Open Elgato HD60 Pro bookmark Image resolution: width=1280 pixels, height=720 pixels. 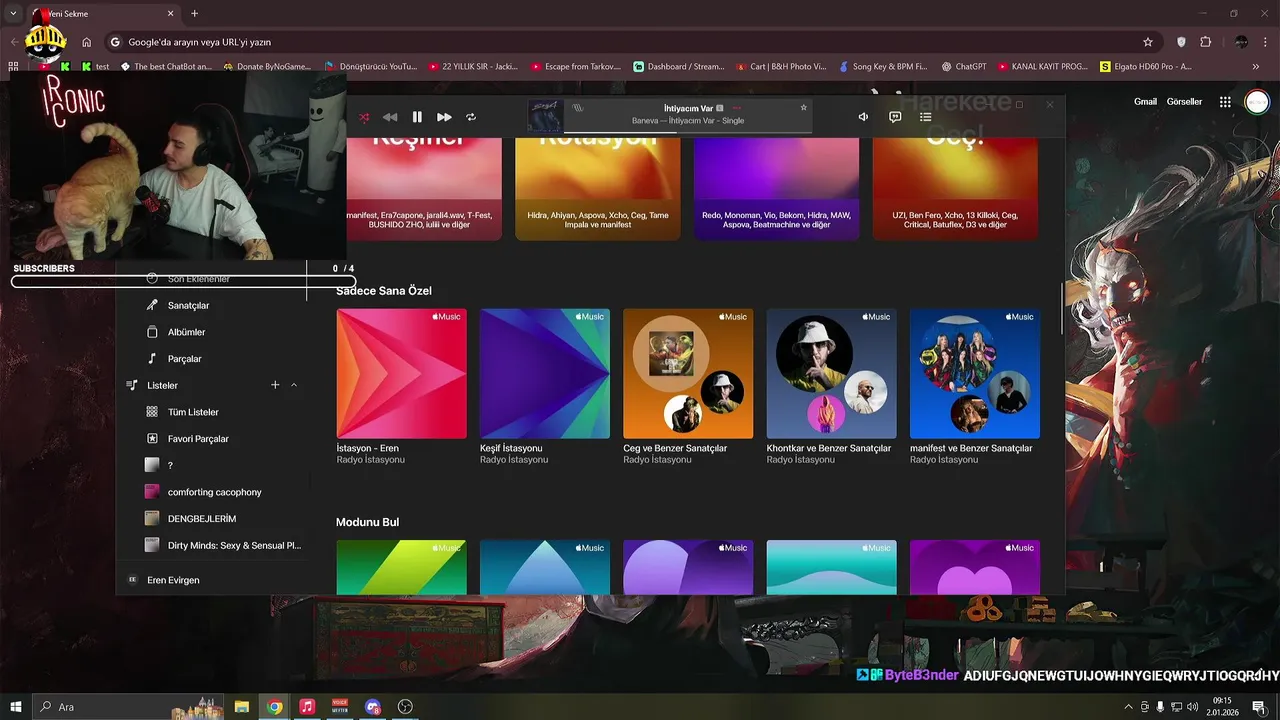(x=1146, y=67)
